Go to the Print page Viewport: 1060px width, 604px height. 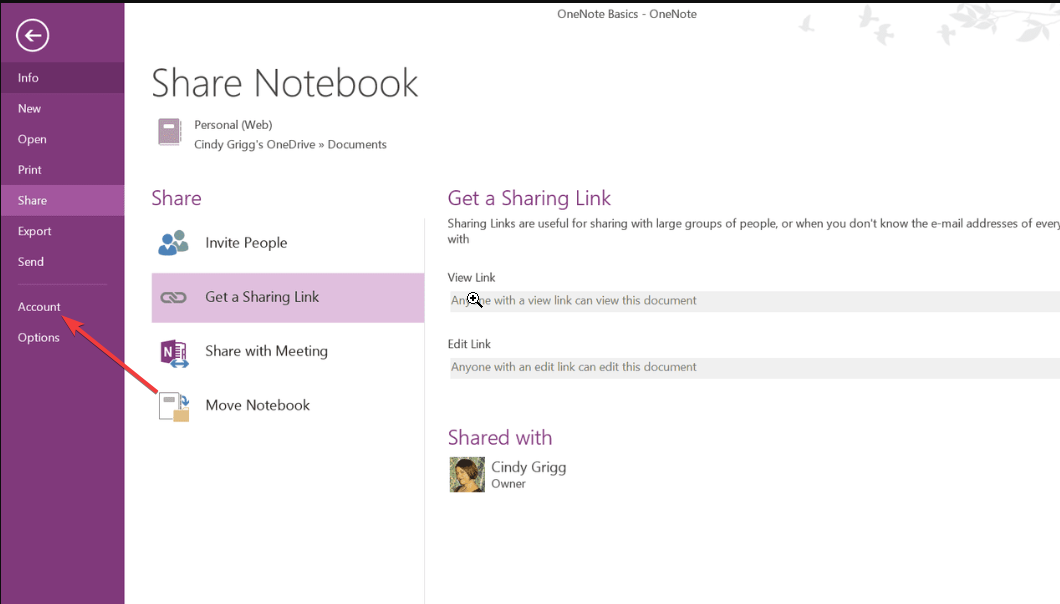point(62,170)
